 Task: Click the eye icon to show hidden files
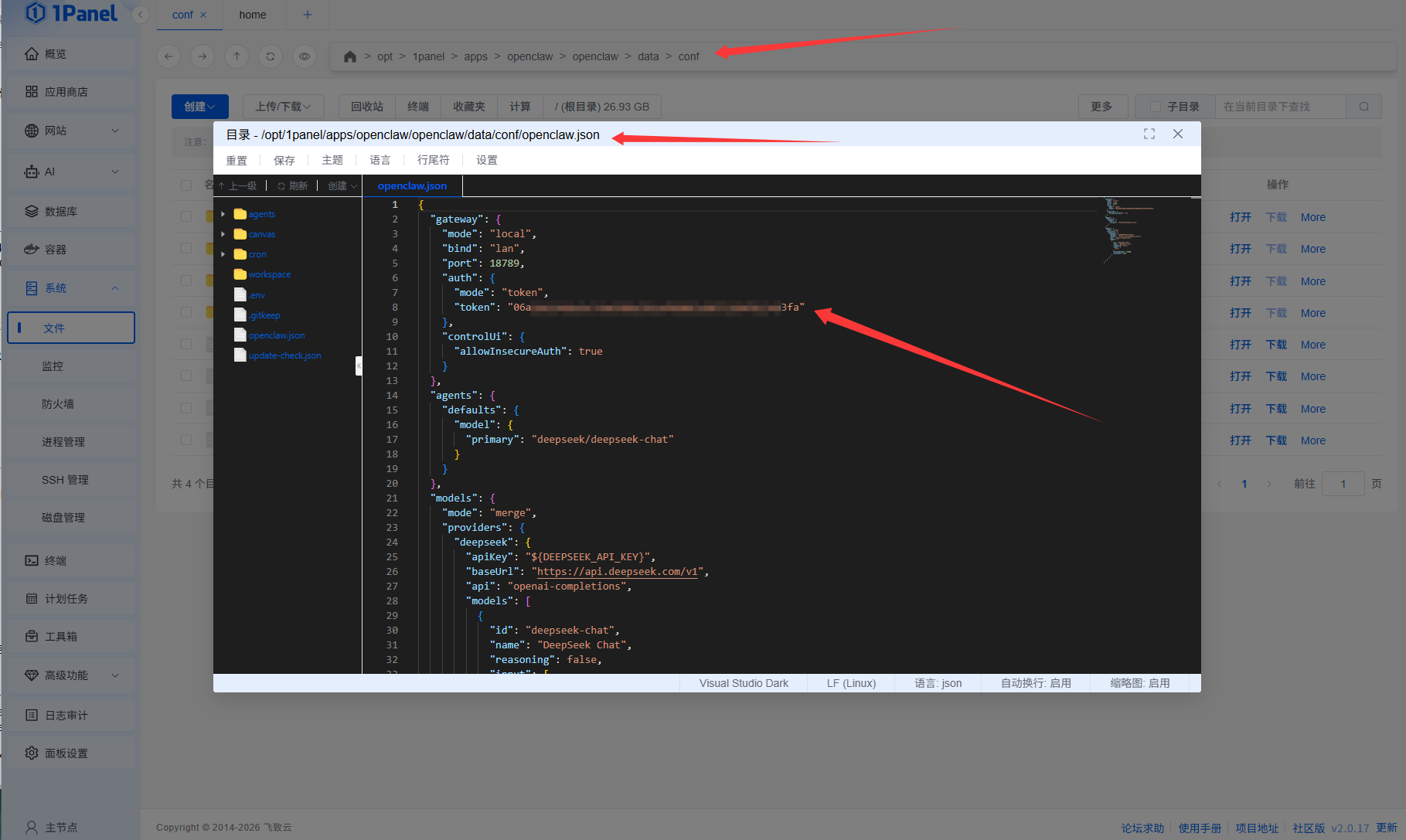point(305,56)
